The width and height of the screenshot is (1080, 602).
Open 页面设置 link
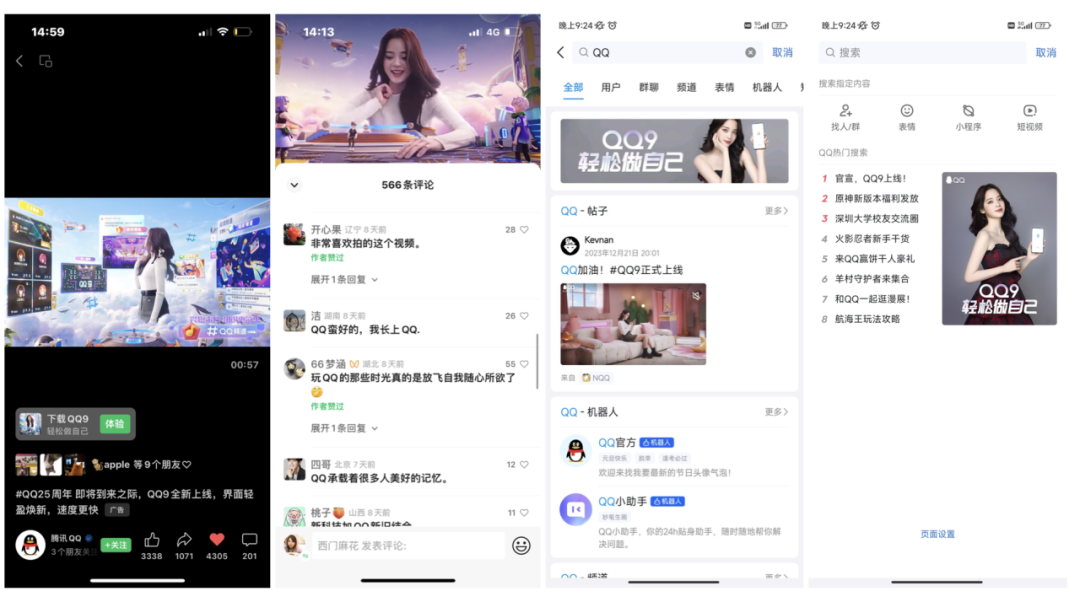(937, 534)
